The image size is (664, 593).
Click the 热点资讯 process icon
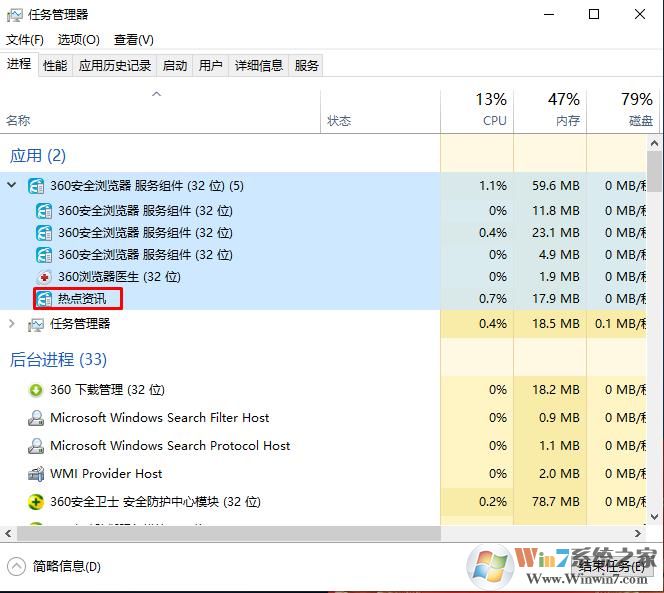tap(44, 299)
